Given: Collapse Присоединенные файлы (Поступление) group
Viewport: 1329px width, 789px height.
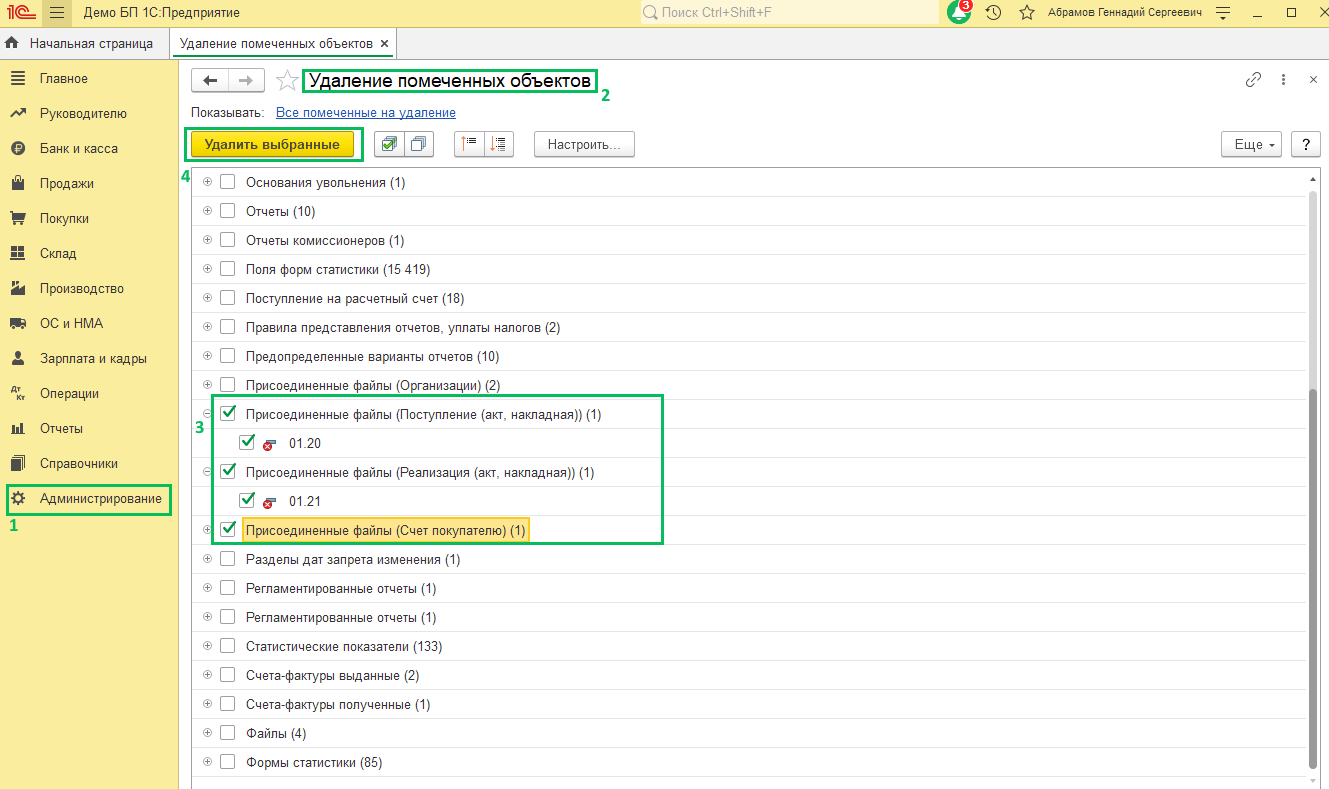Looking at the screenshot, I should click(208, 413).
